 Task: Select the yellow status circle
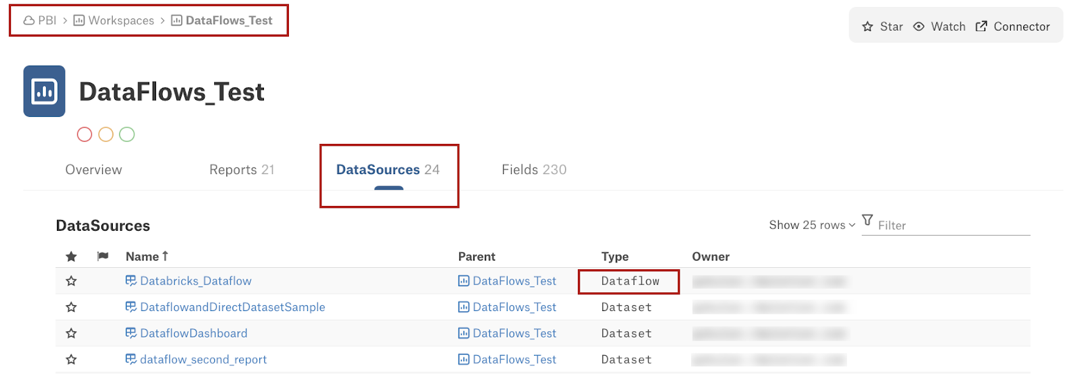[105, 134]
